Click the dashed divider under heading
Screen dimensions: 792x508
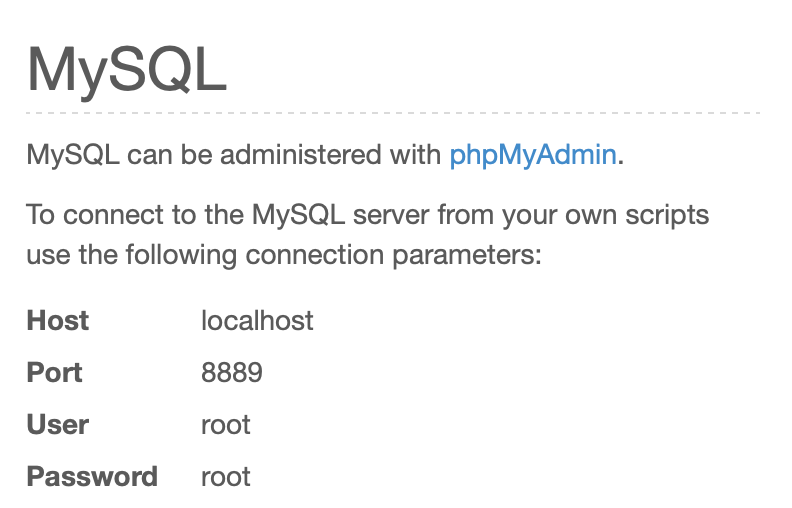pyautogui.click(x=393, y=113)
